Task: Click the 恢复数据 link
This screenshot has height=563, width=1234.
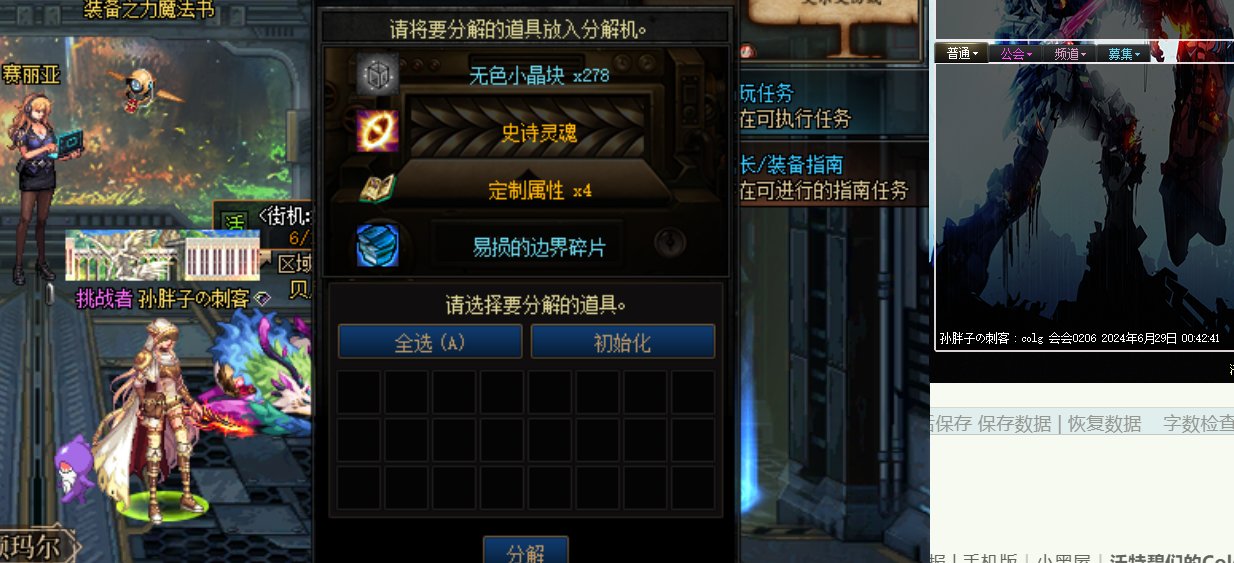Action: coord(1104,423)
